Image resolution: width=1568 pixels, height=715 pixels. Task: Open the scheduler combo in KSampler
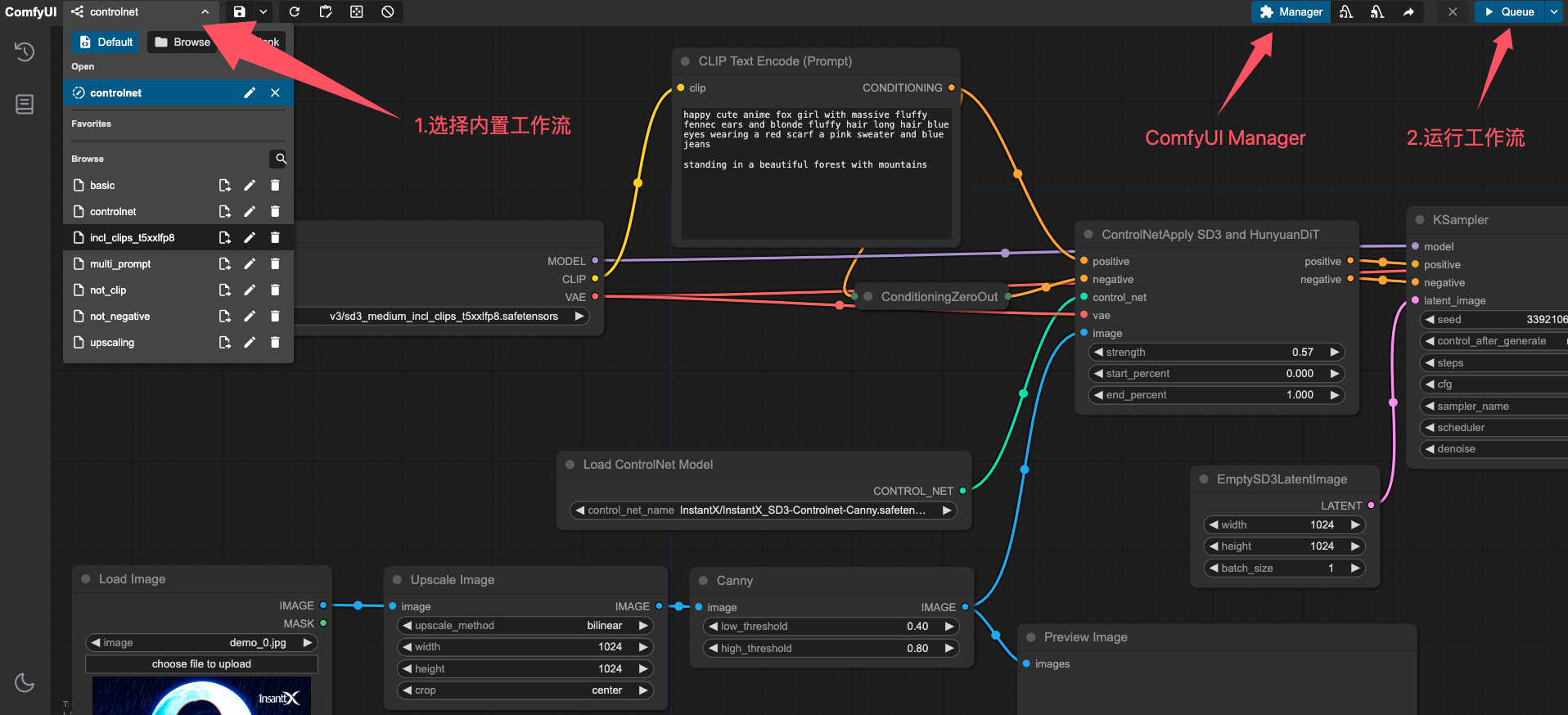pos(1494,427)
